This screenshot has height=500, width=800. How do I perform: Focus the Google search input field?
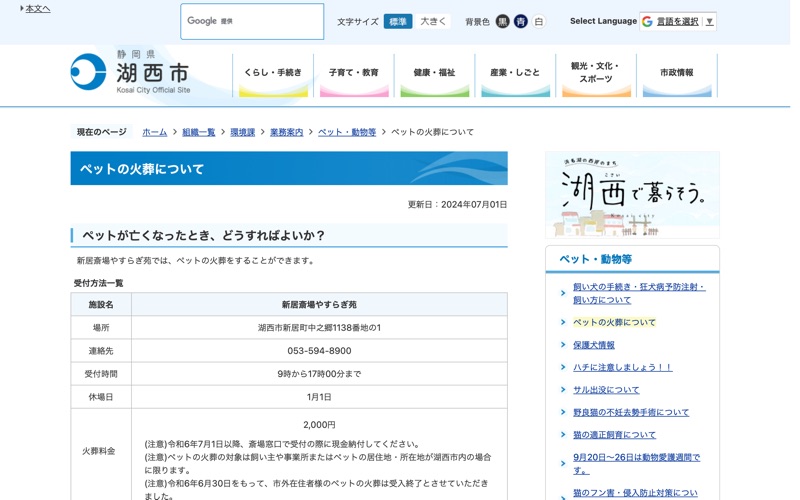coord(252,21)
